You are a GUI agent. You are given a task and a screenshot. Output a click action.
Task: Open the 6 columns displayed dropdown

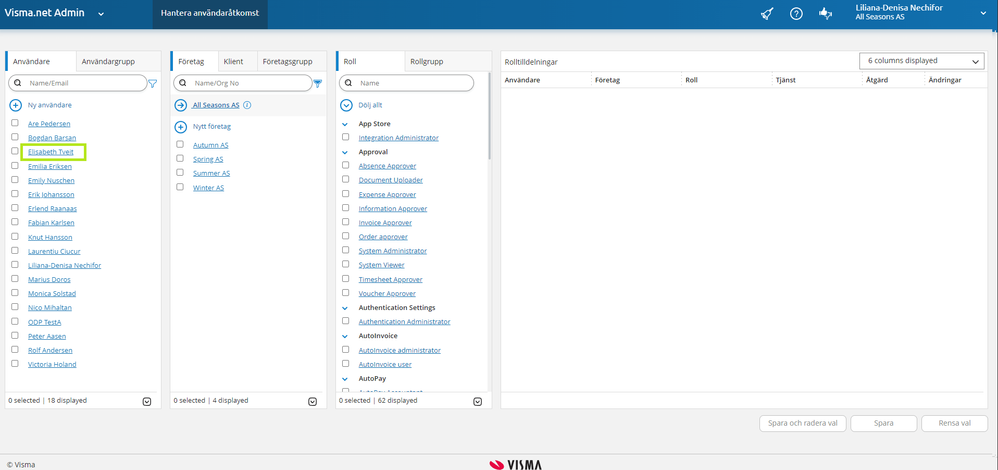(x=920, y=61)
